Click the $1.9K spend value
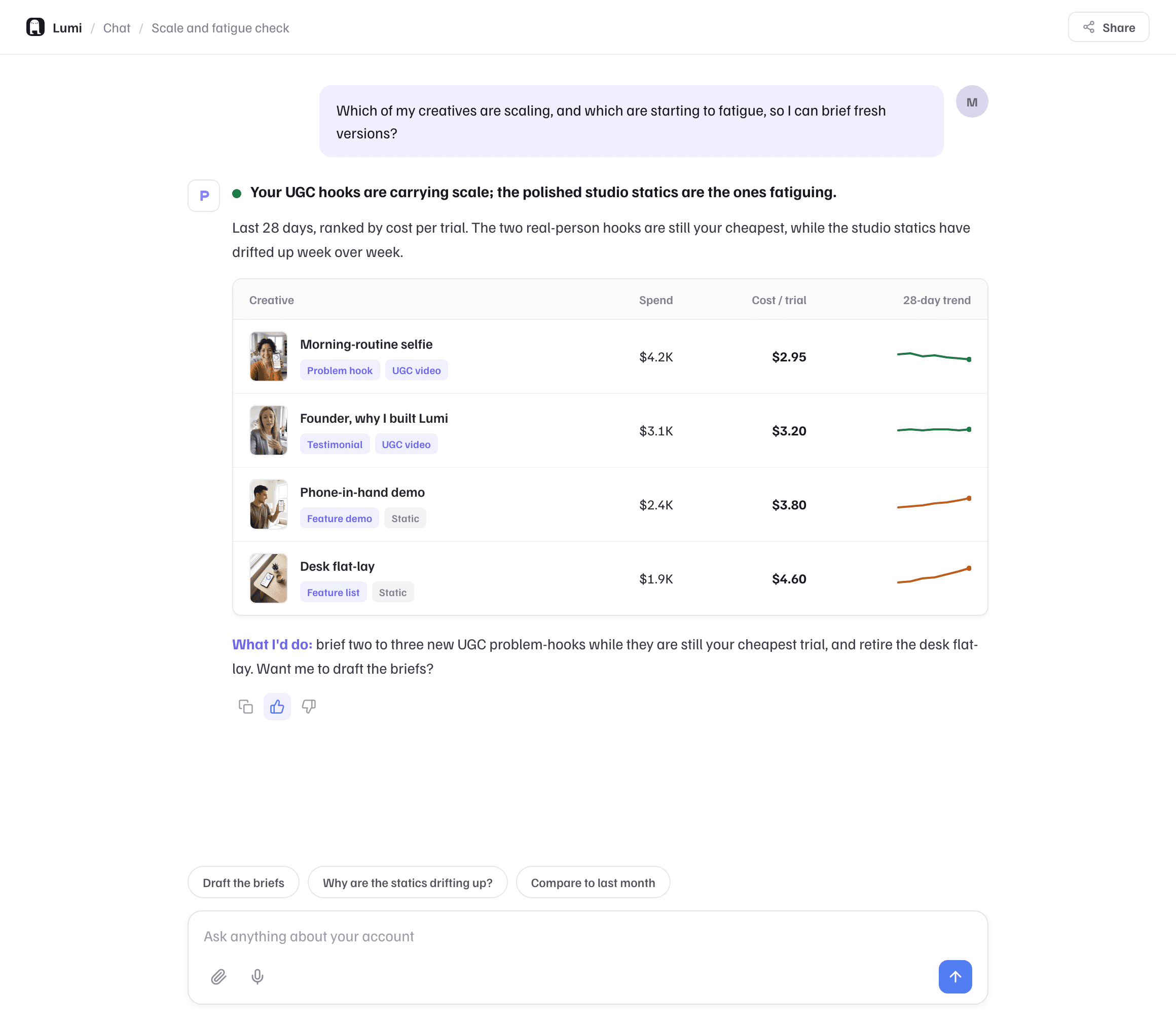Screen dimensions: 1176x1029 click(x=656, y=579)
